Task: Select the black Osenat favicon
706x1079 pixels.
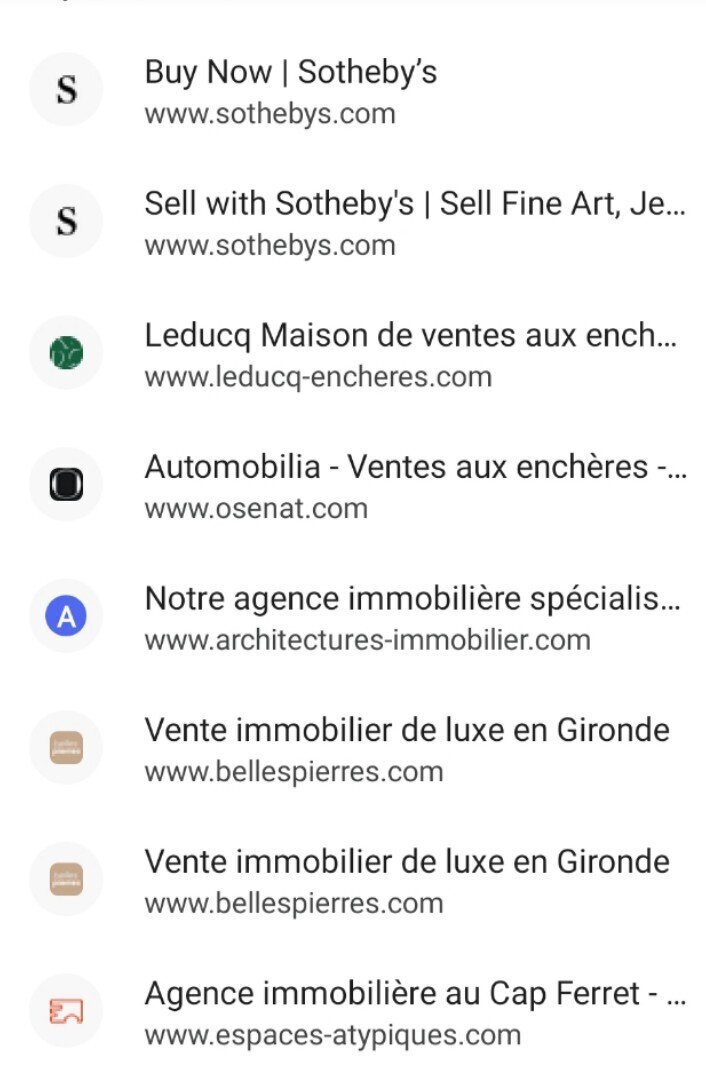Action: [x=66, y=484]
